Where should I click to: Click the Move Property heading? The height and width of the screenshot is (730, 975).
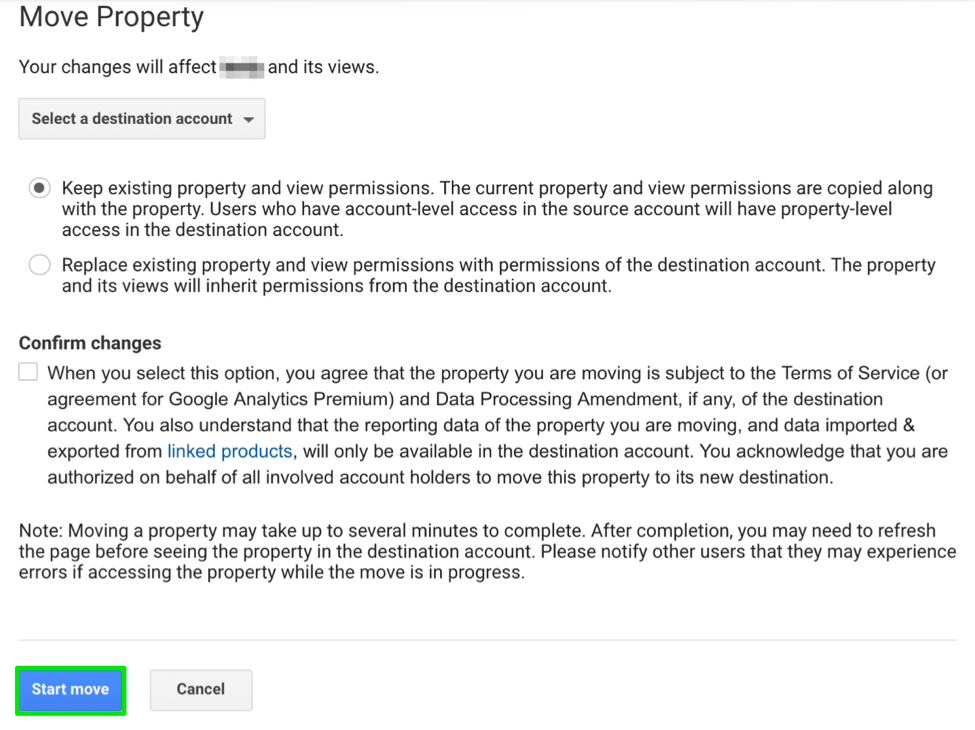coord(111,17)
